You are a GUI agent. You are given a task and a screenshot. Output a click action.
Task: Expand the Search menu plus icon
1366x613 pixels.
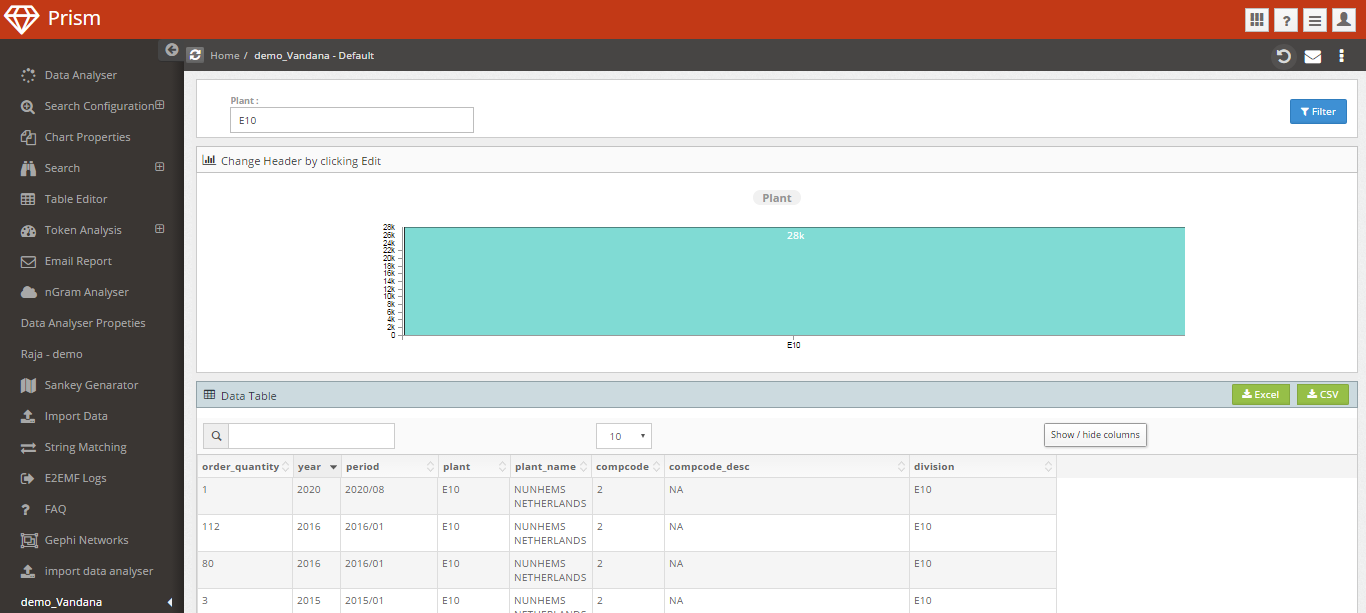(x=160, y=167)
